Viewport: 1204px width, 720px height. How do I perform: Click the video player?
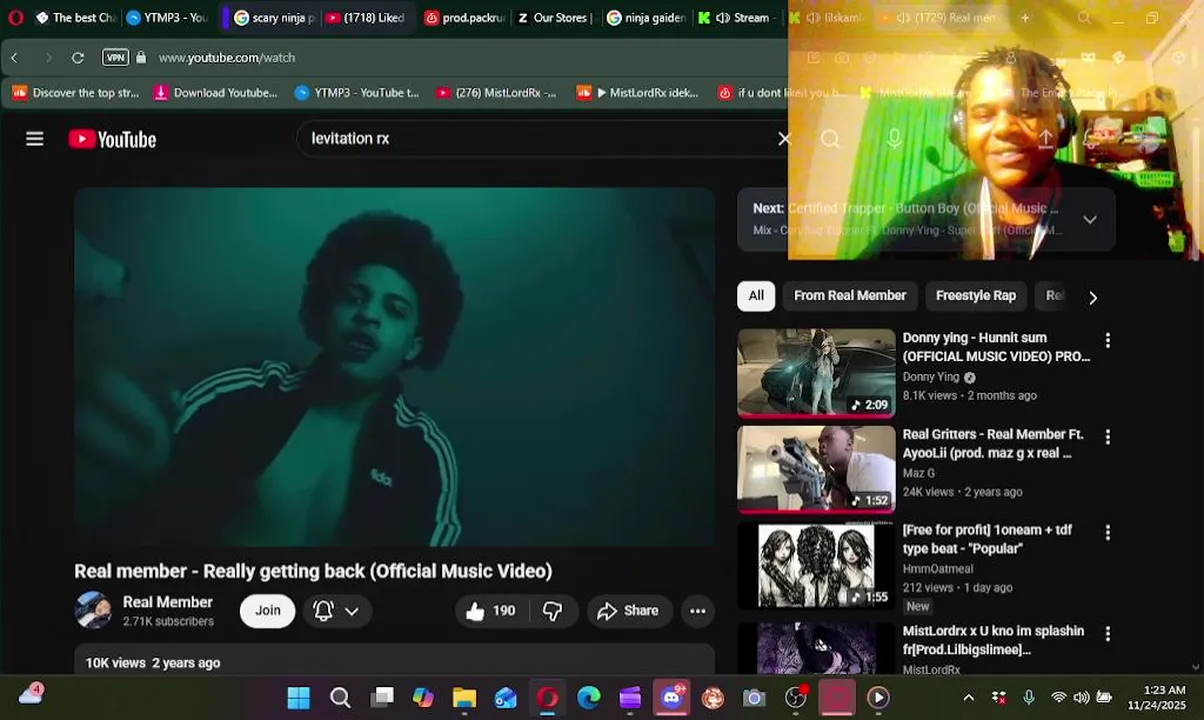(x=395, y=367)
